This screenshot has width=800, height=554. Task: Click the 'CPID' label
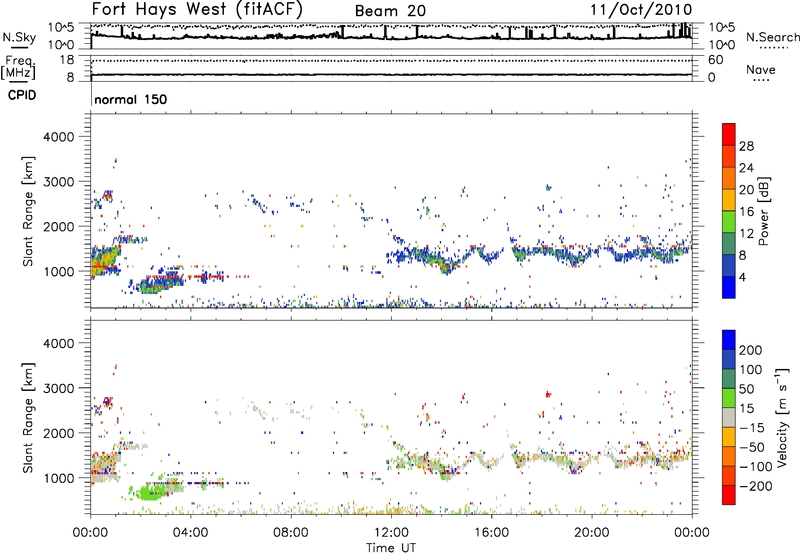tap(22, 95)
